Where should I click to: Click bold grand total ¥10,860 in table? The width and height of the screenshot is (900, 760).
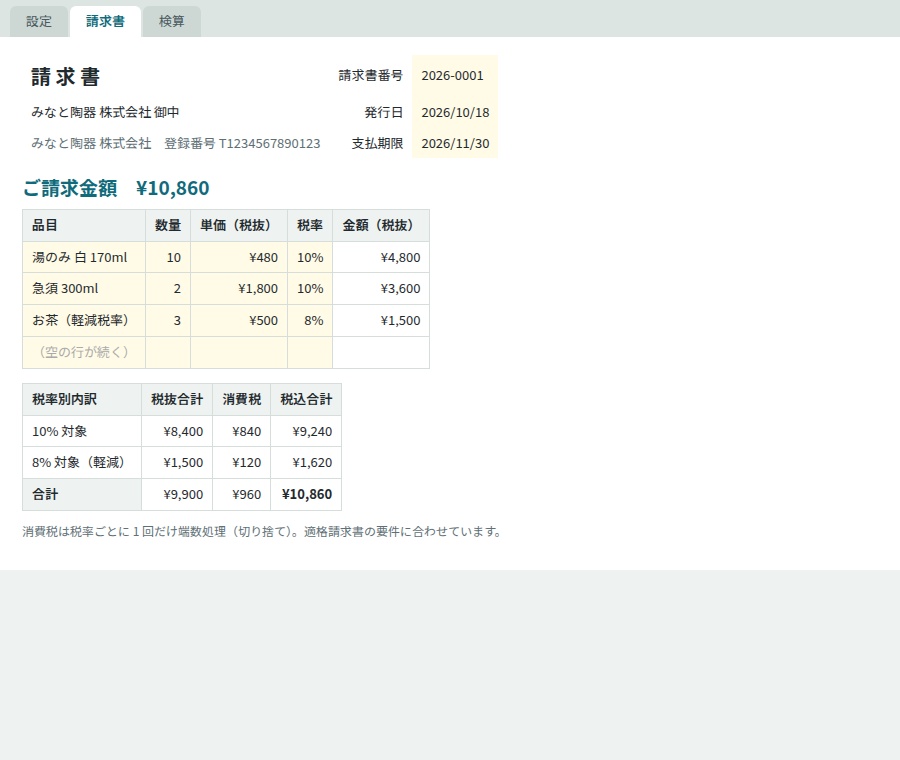[306, 494]
